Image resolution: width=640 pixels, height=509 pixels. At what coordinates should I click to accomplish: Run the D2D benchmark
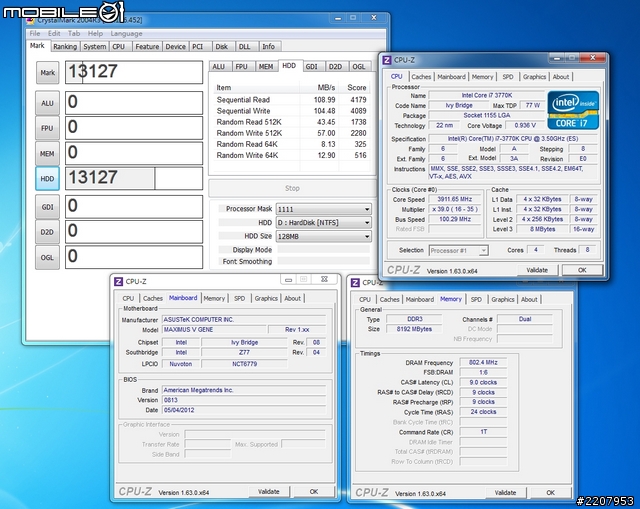47,232
